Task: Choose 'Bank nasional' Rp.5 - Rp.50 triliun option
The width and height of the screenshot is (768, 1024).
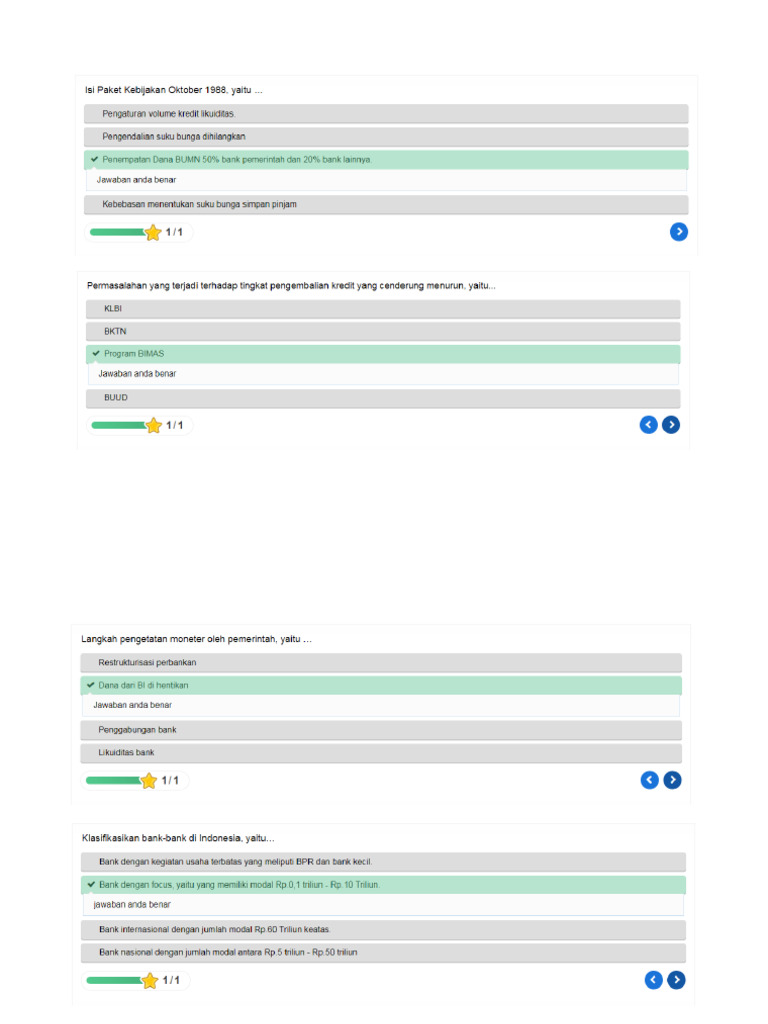Action: pos(383,952)
